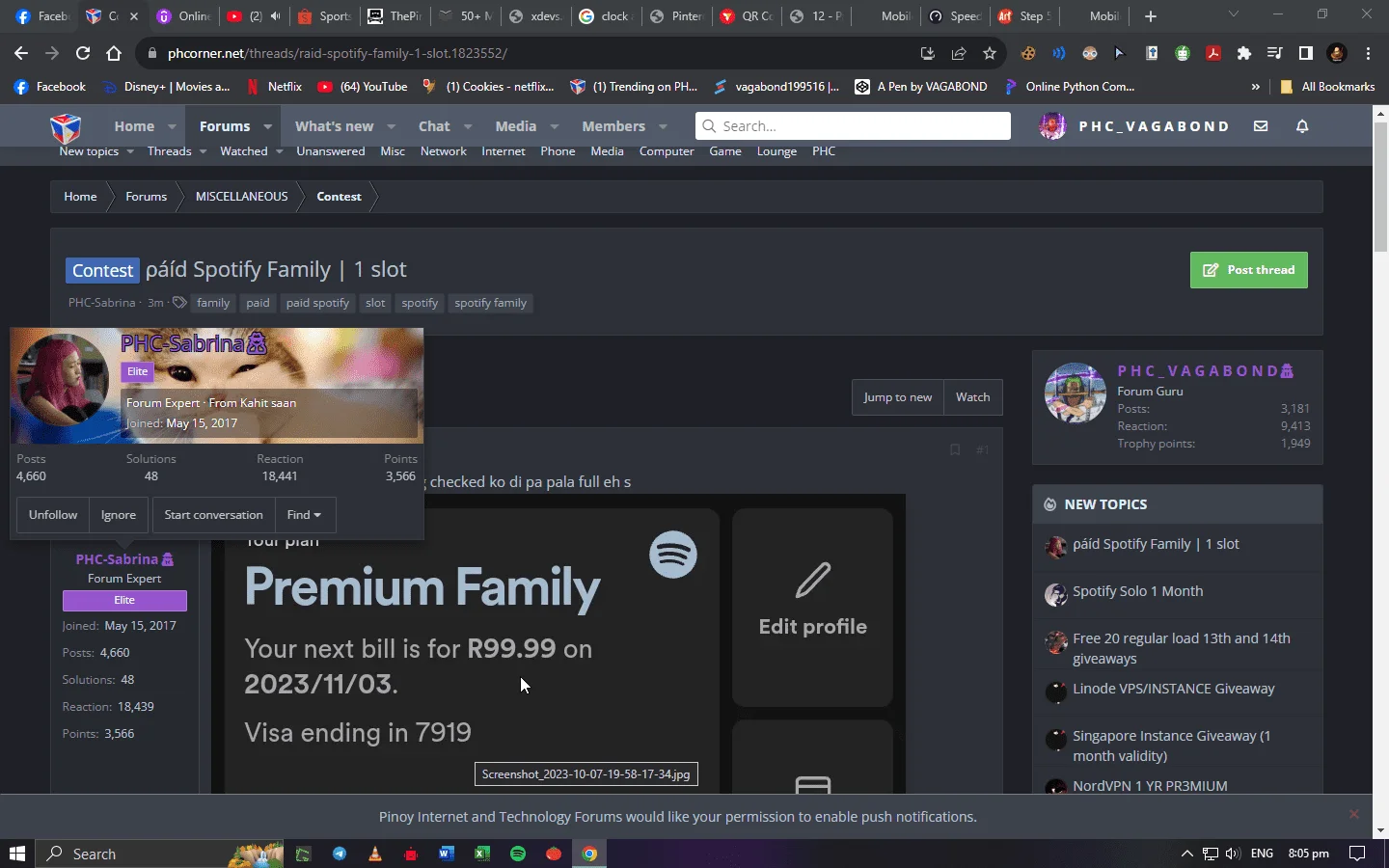
Task: Open the 'paid spotify' tag
Action: [317, 303]
